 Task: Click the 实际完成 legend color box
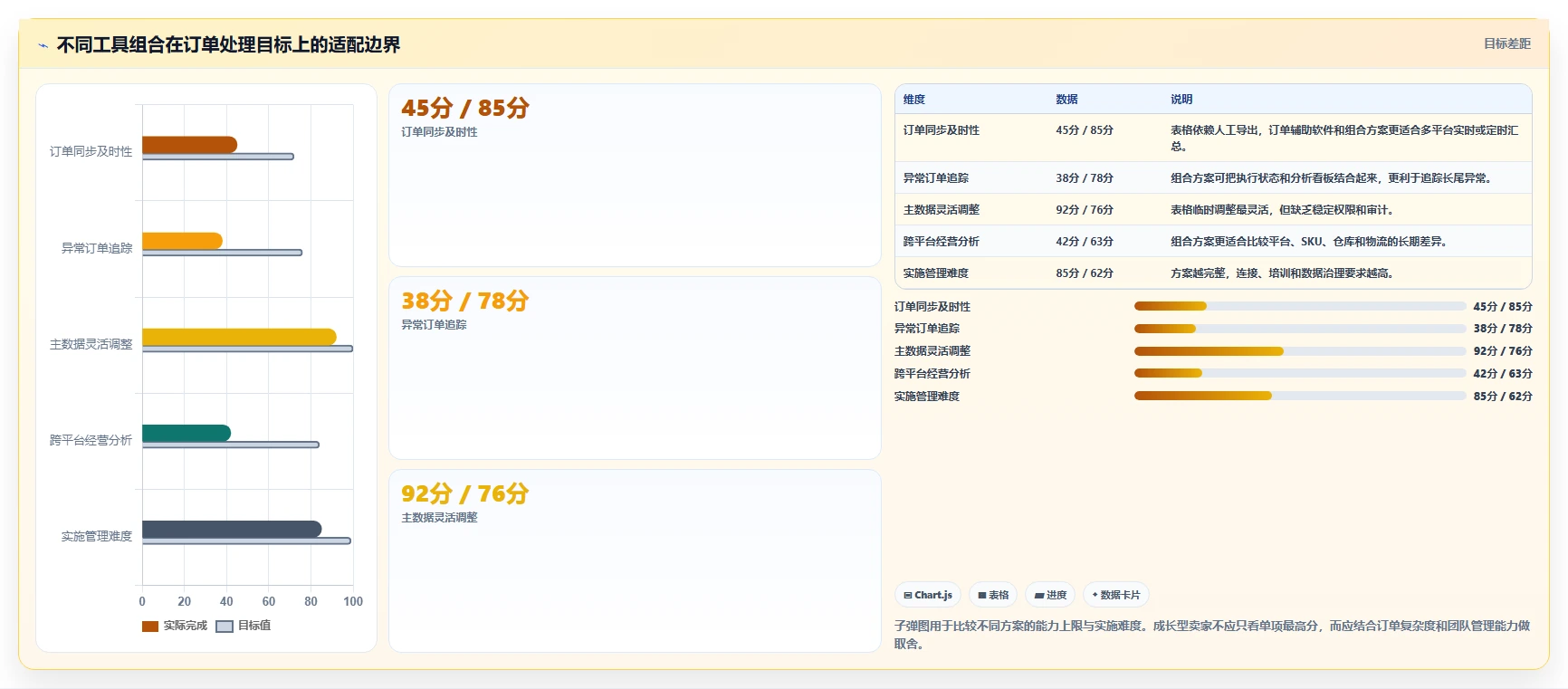pos(150,626)
